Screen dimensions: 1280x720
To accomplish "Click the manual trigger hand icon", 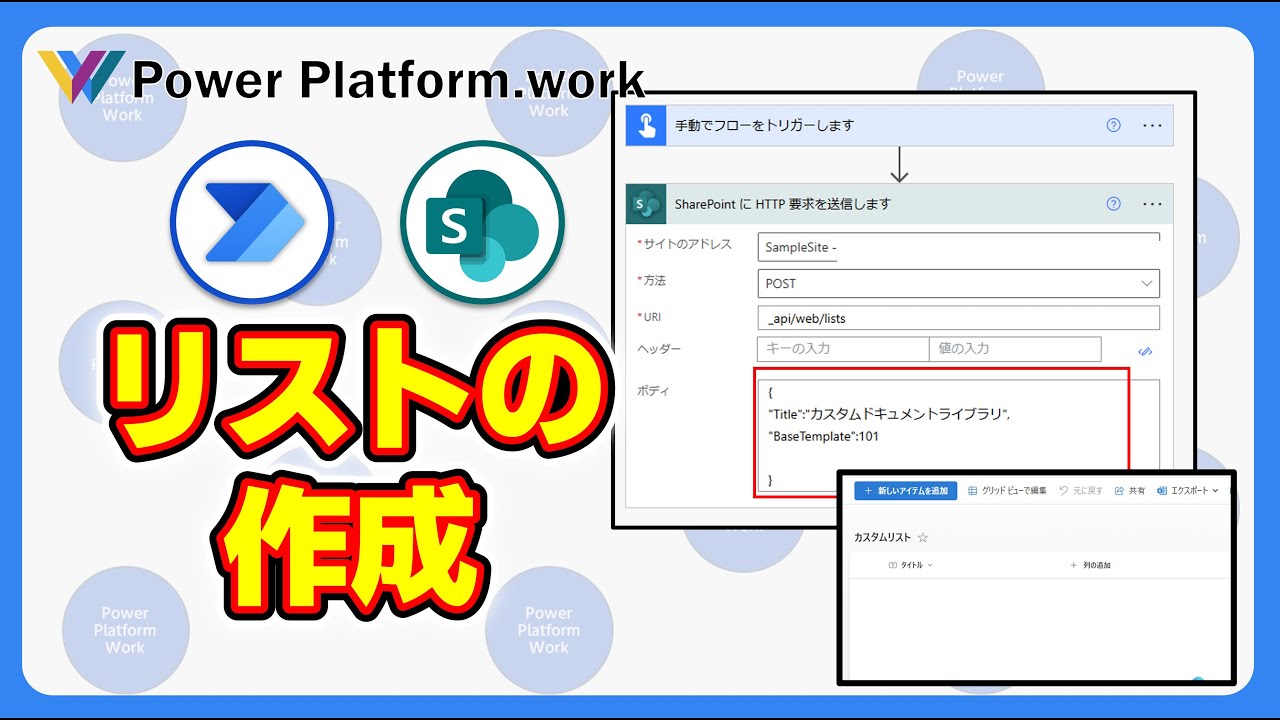I will 646,125.
